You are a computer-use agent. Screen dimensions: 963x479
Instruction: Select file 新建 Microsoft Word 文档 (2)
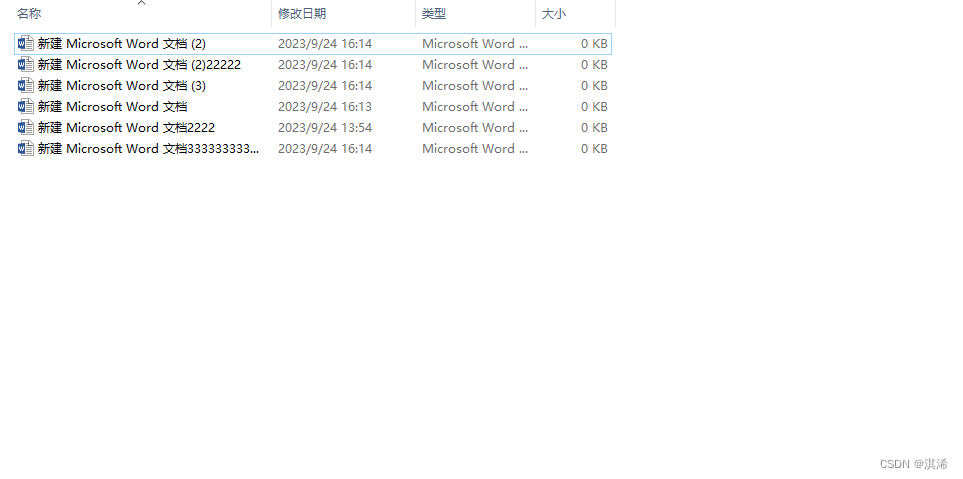tap(122, 44)
